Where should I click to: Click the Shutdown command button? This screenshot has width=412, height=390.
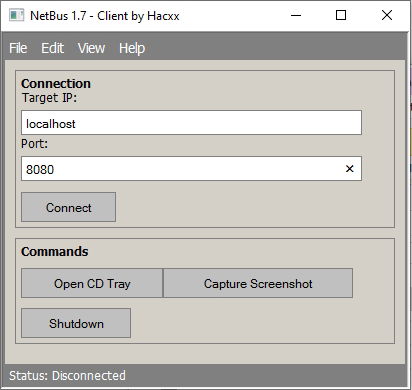(76, 323)
